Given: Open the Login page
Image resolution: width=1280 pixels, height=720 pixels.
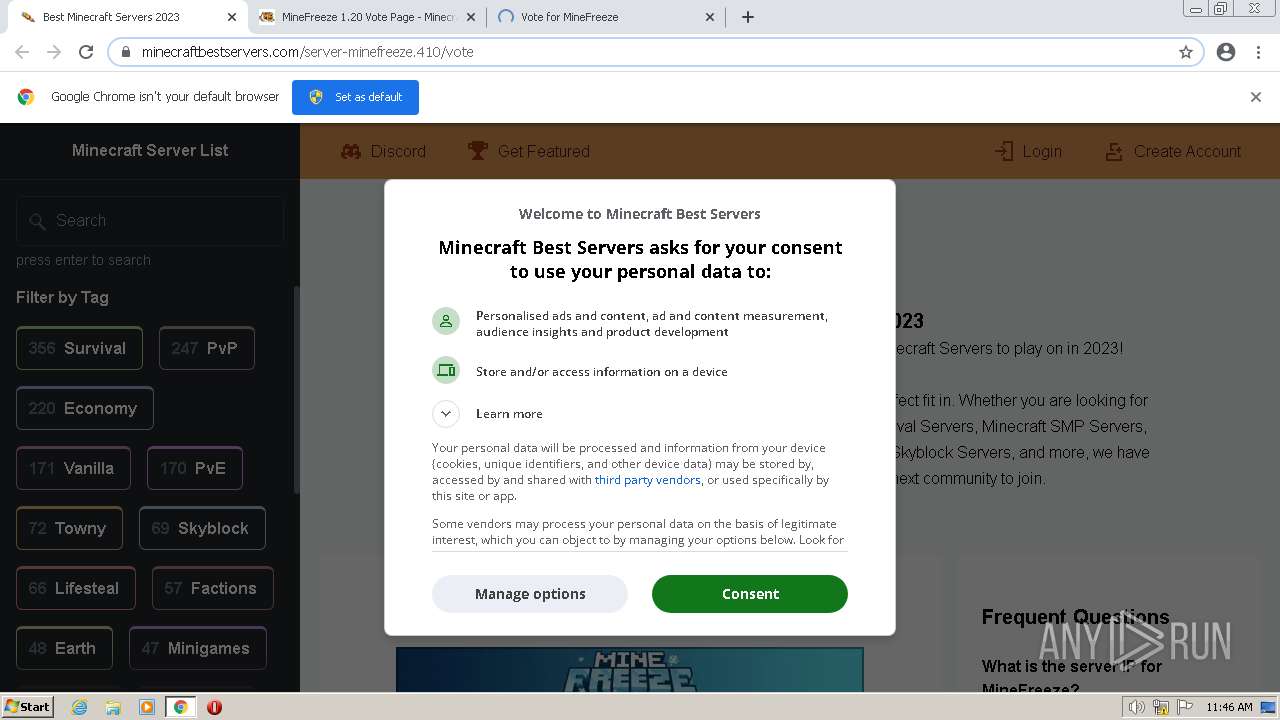Looking at the screenshot, I should (x=1028, y=151).
